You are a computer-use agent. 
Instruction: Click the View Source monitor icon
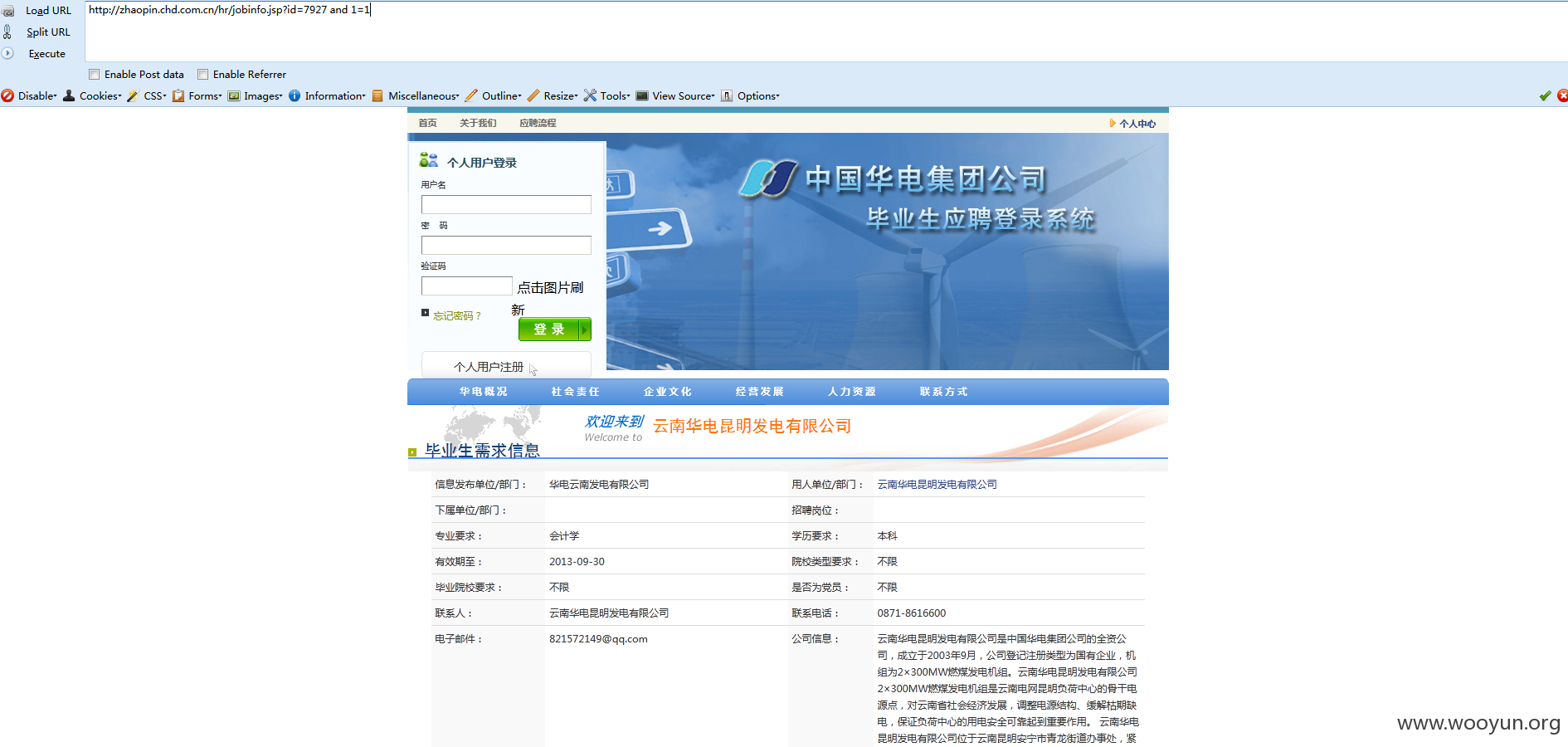[642, 95]
